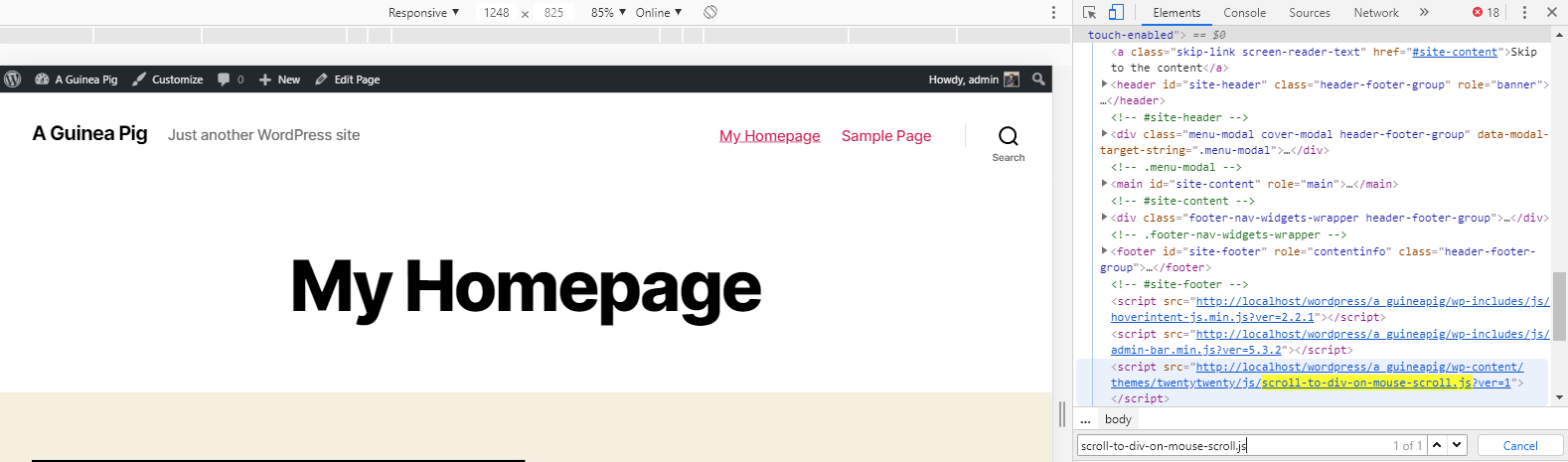The height and width of the screenshot is (462, 1568).
Task: Click the #site-content skip link href
Action: 1455,52
